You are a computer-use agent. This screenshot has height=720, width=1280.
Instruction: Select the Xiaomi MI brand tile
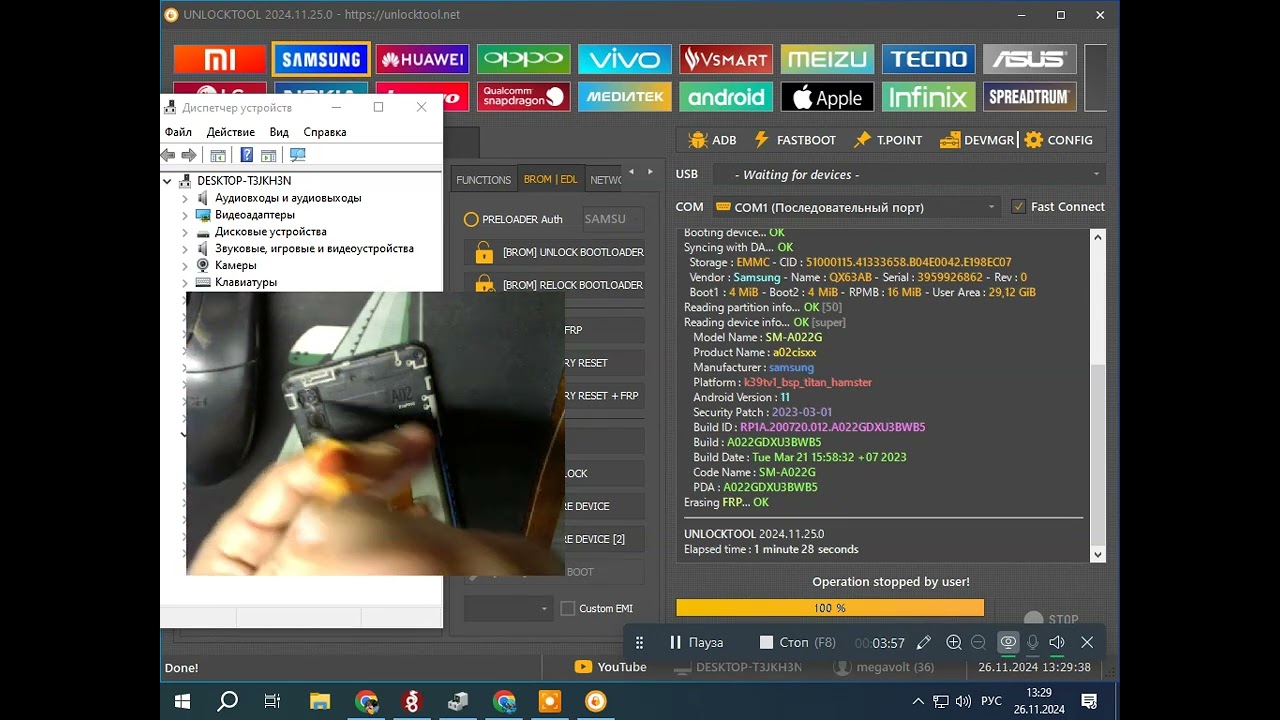click(x=219, y=59)
